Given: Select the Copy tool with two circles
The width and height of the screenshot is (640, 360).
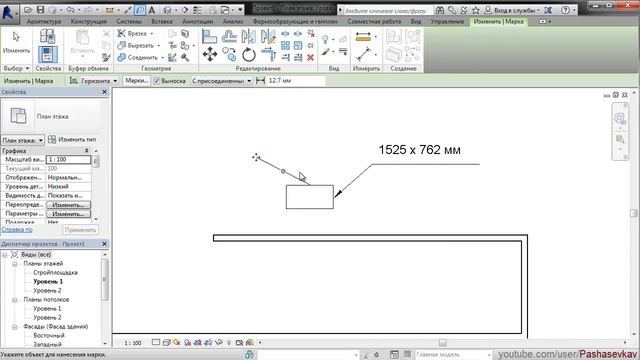Looking at the screenshot, I should point(229,54).
